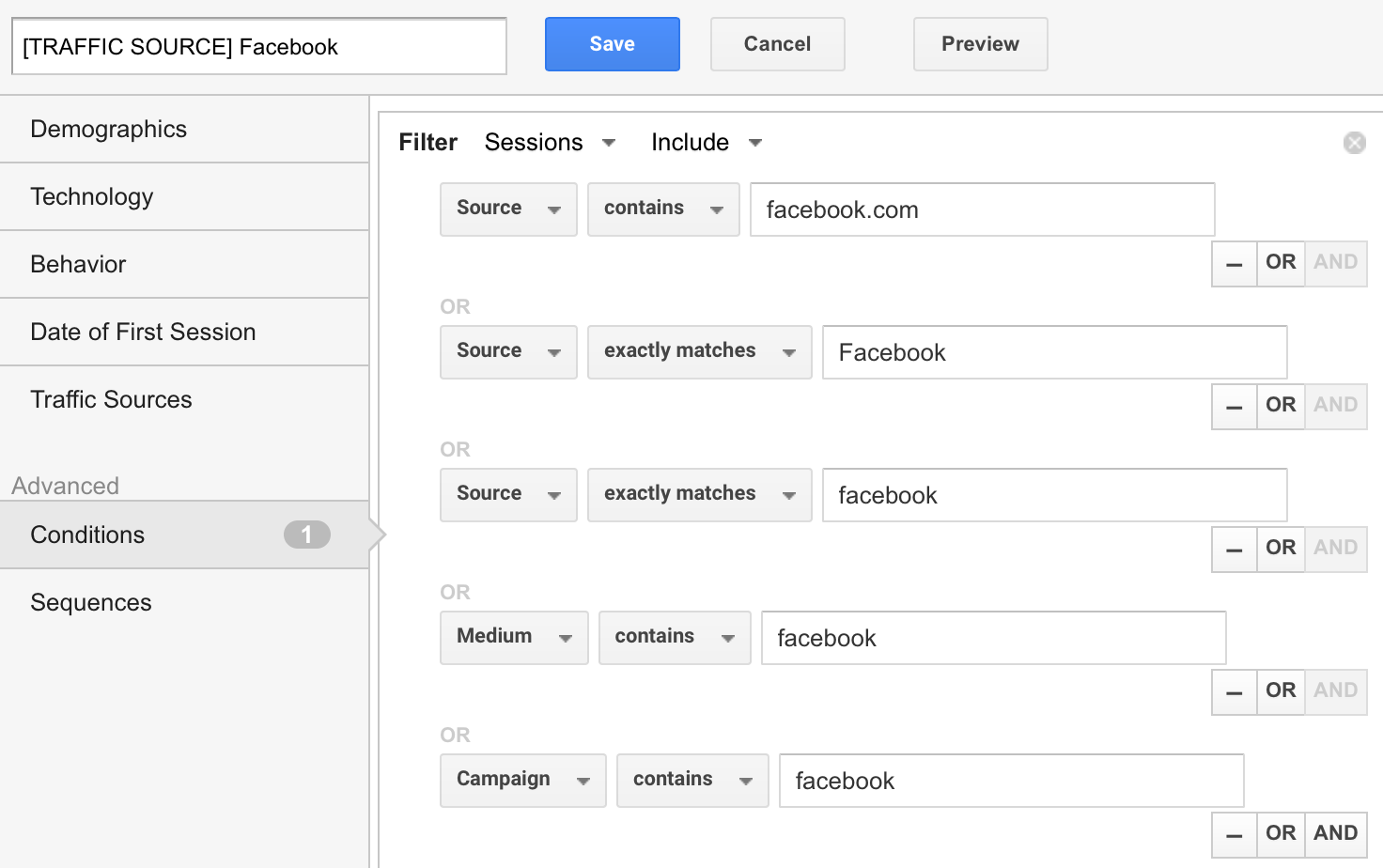Open exactly matches dropdown for capitalized Facebook
The height and width of the screenshot is (868, 1383).
(700, 351)
